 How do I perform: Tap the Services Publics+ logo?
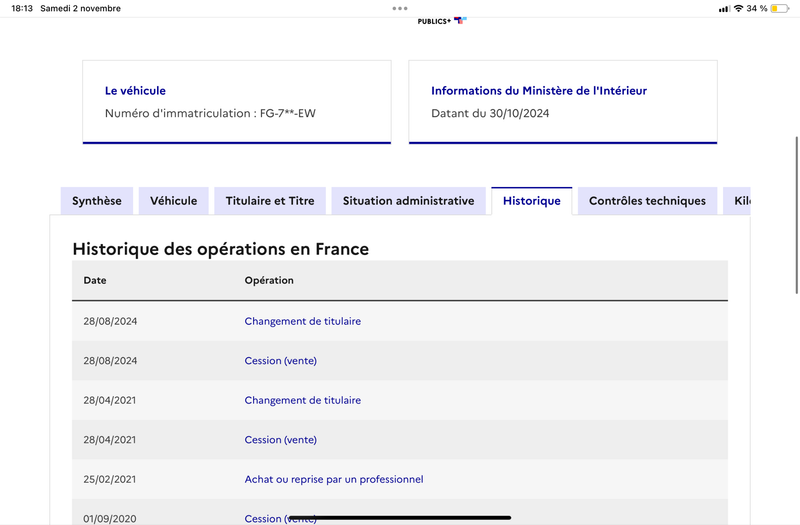pos(442,21)
